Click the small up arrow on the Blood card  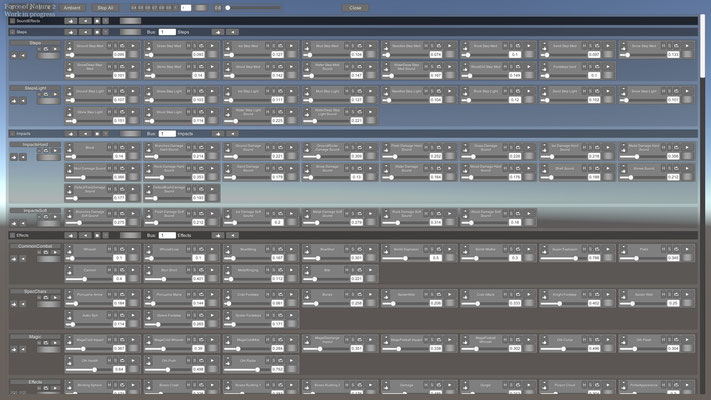[x=69, y=145]
